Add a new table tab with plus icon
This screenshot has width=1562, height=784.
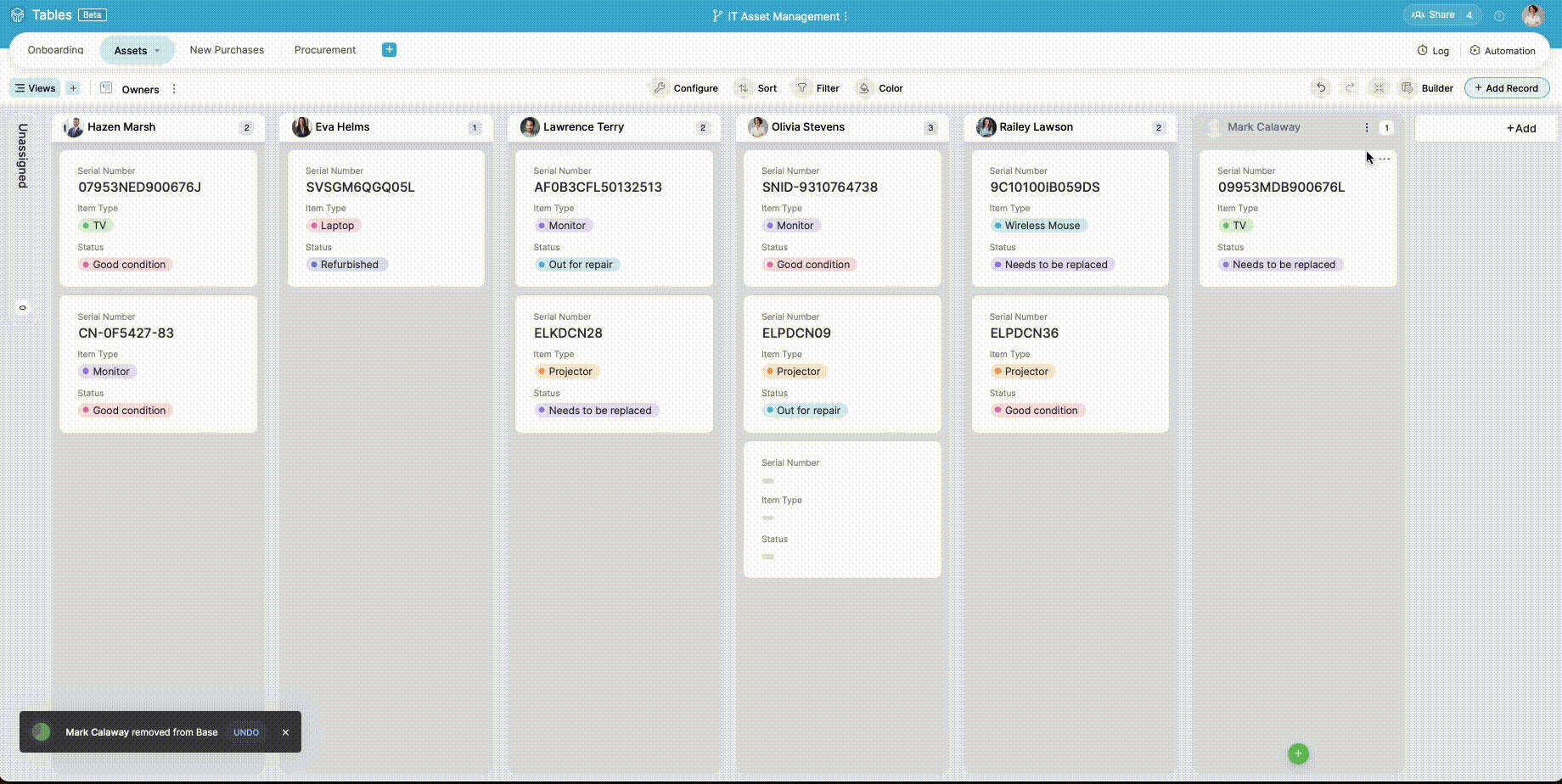(389, 50)
